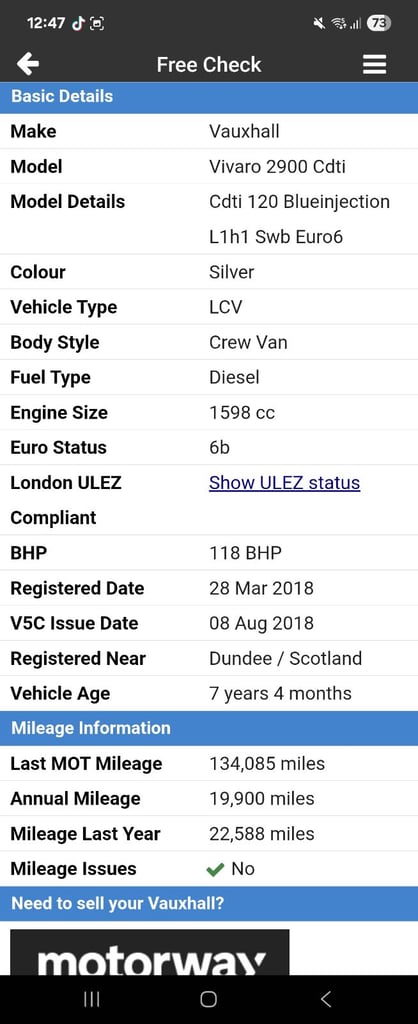This screenshot has height=1024, width=418.
Task: Select the Registered Date row value
Action: [x=261, y=588]
